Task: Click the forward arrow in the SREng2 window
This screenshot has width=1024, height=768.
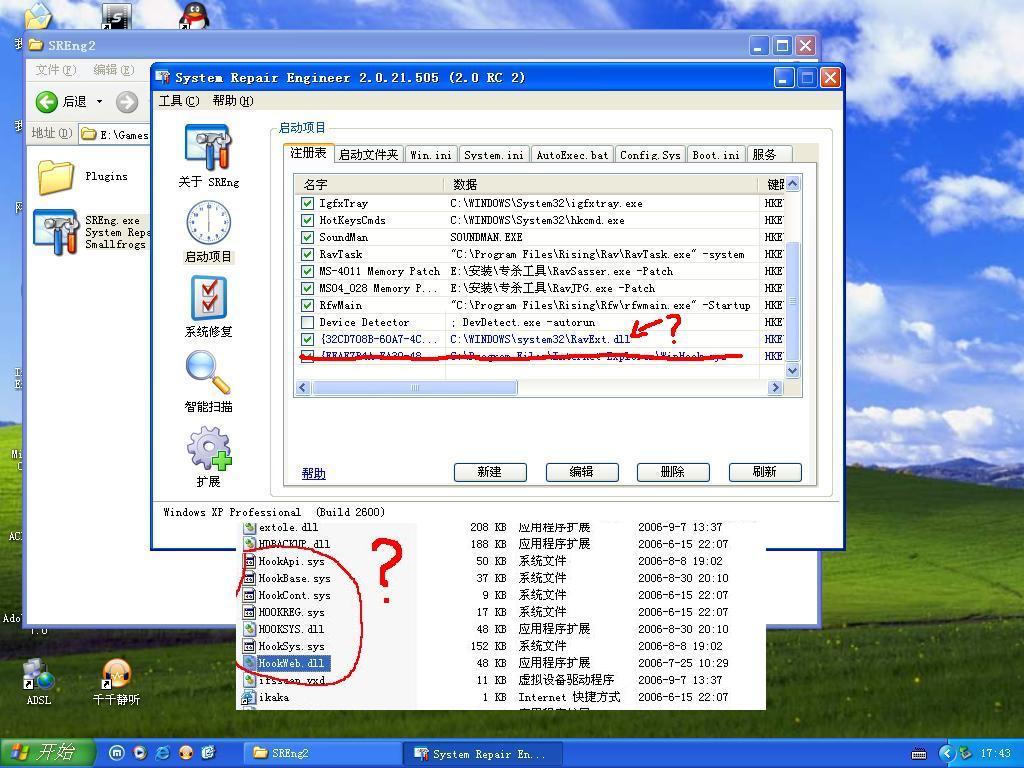Action: 127,101
